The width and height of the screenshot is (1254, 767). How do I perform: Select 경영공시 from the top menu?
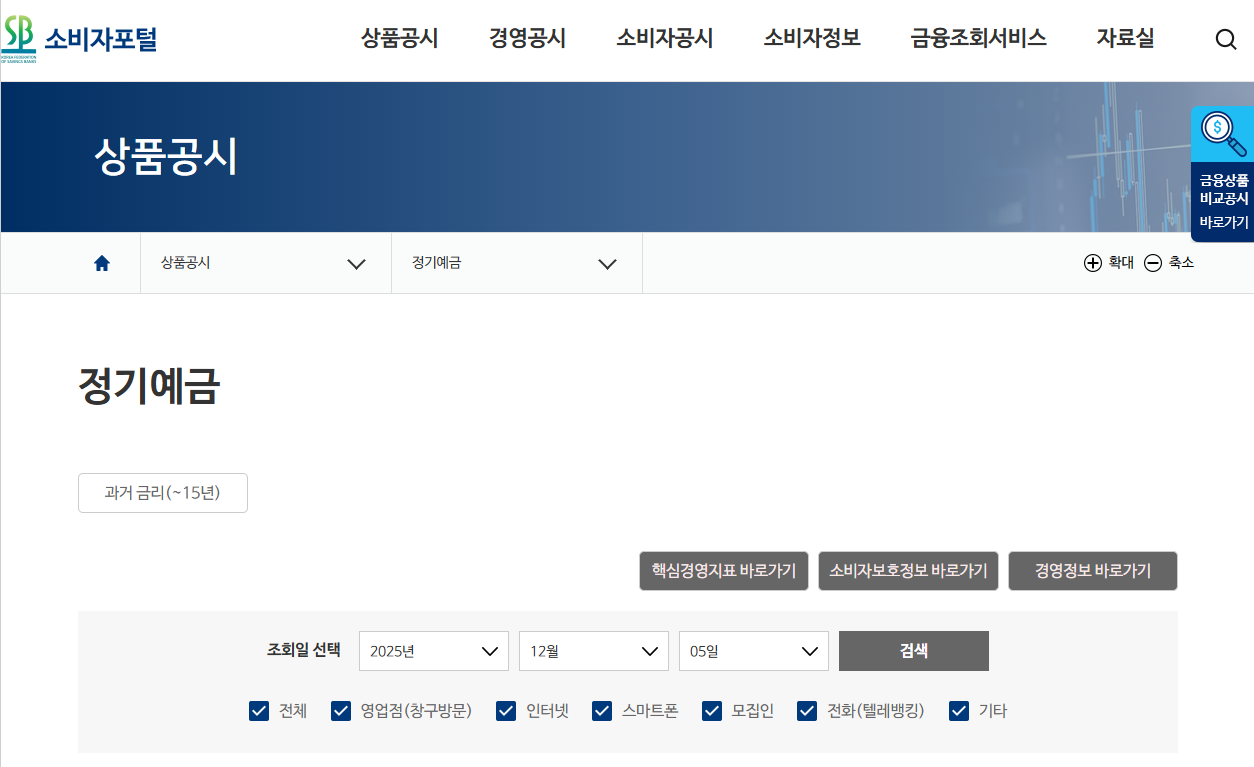[x=528, y=39]
